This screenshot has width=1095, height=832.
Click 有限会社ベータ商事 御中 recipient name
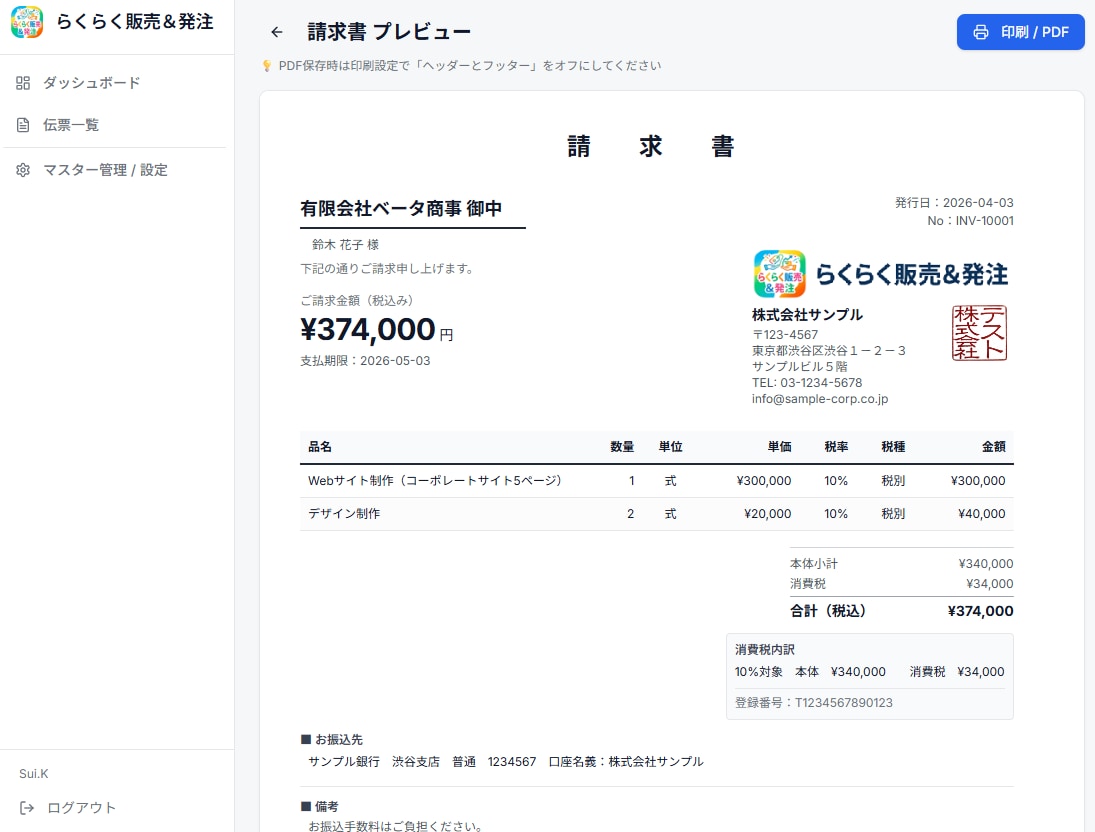tap(401, 208)
